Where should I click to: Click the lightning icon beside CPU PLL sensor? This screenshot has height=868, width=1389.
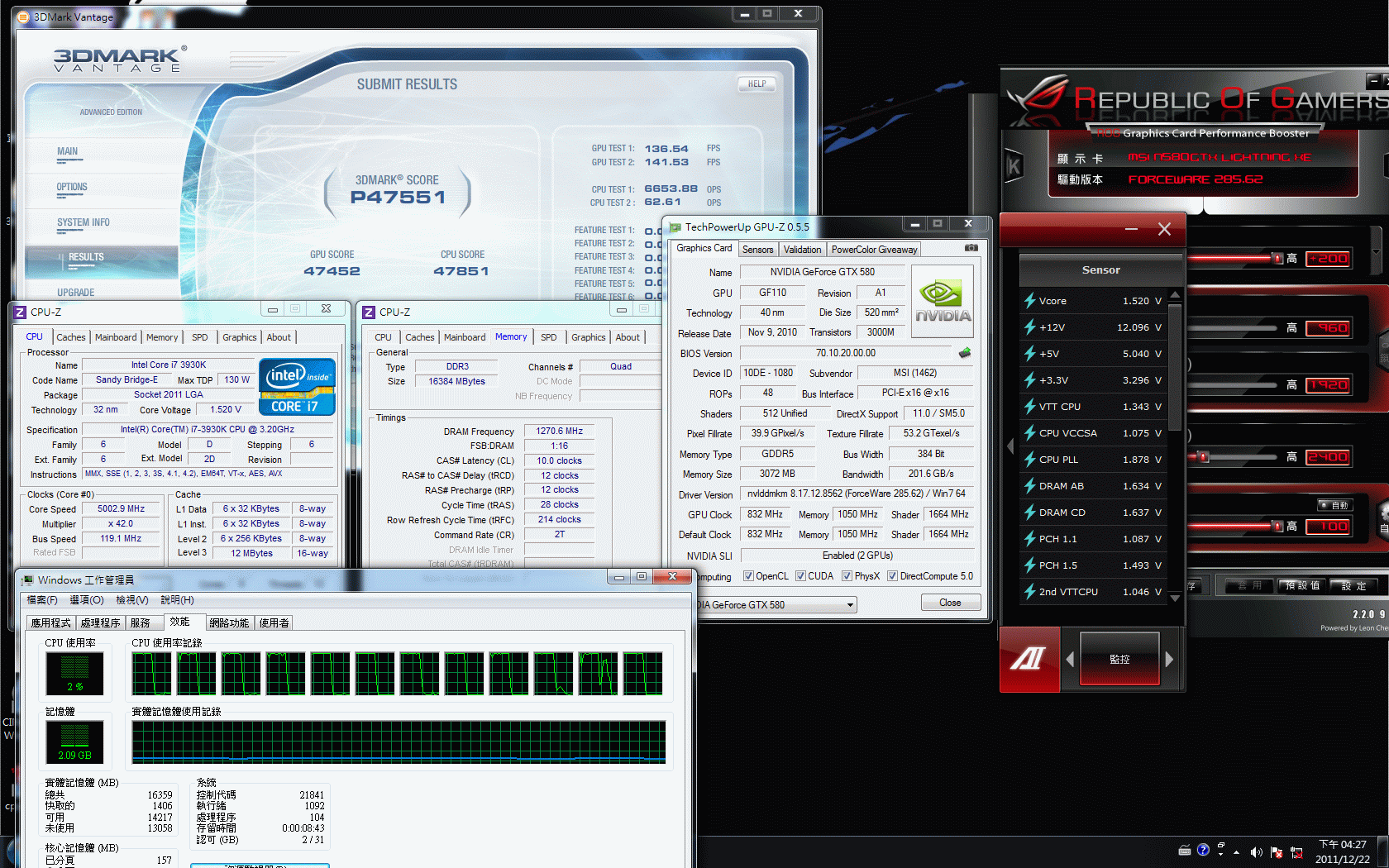coord(1030,460)
